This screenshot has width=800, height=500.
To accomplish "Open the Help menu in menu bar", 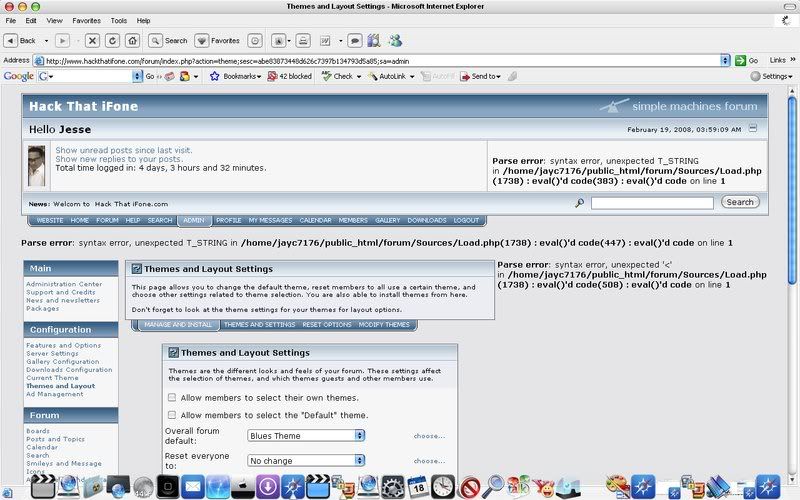I will click(143, 21).
